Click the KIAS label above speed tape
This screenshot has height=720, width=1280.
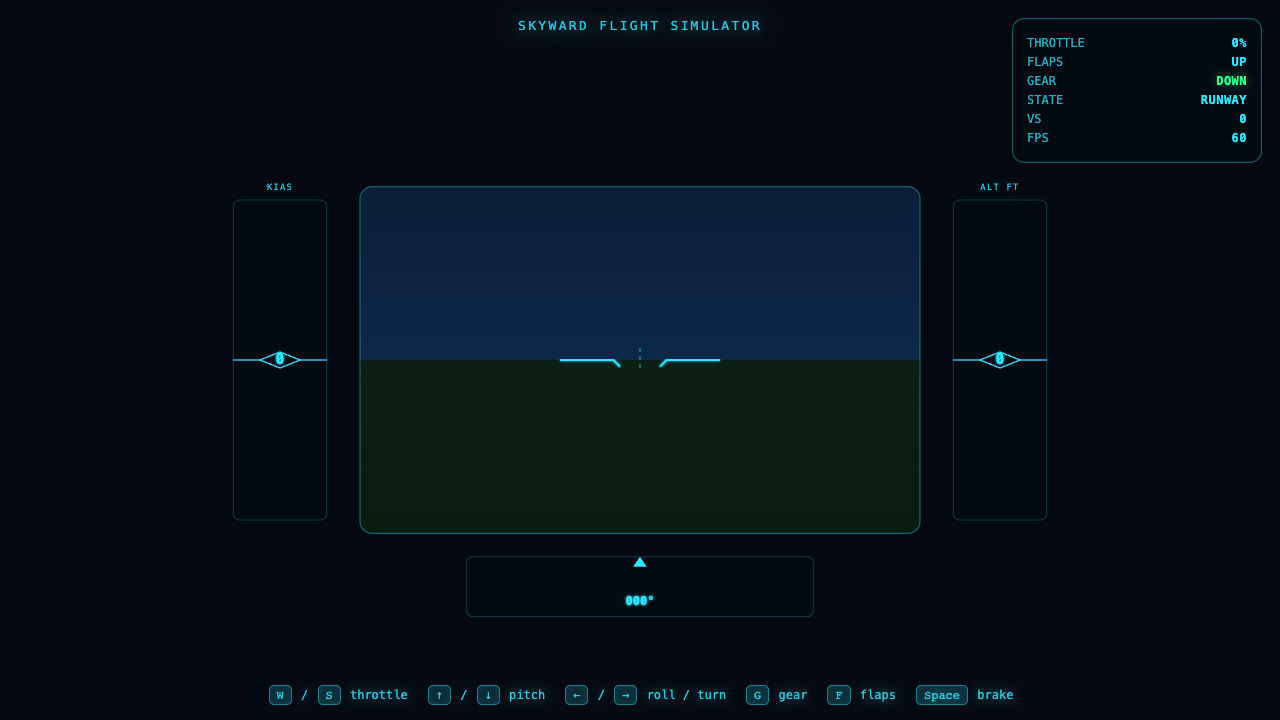pyautogui.click(x=280, y=187)
